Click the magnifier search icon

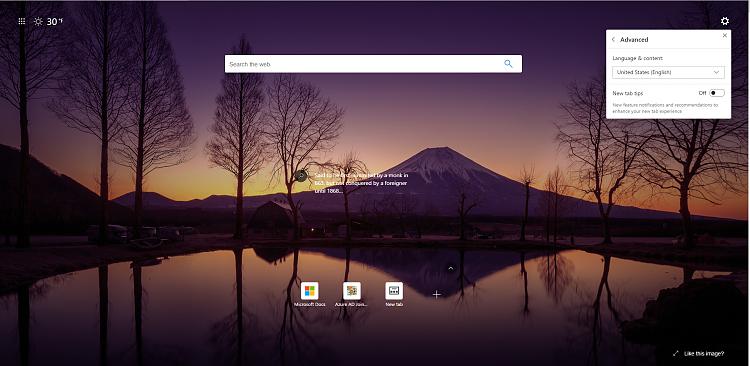tap(508, 64)
